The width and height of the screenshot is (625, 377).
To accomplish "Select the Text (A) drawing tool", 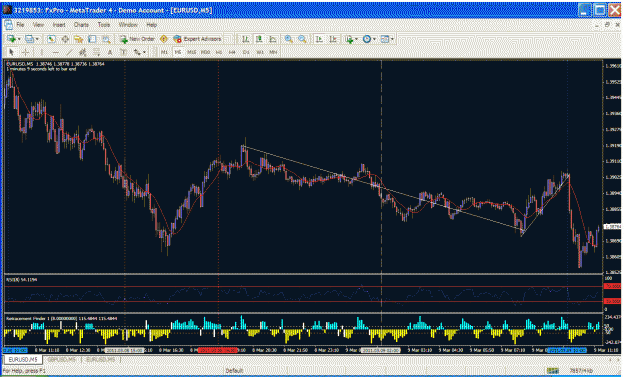I will [x=110, y=52].
